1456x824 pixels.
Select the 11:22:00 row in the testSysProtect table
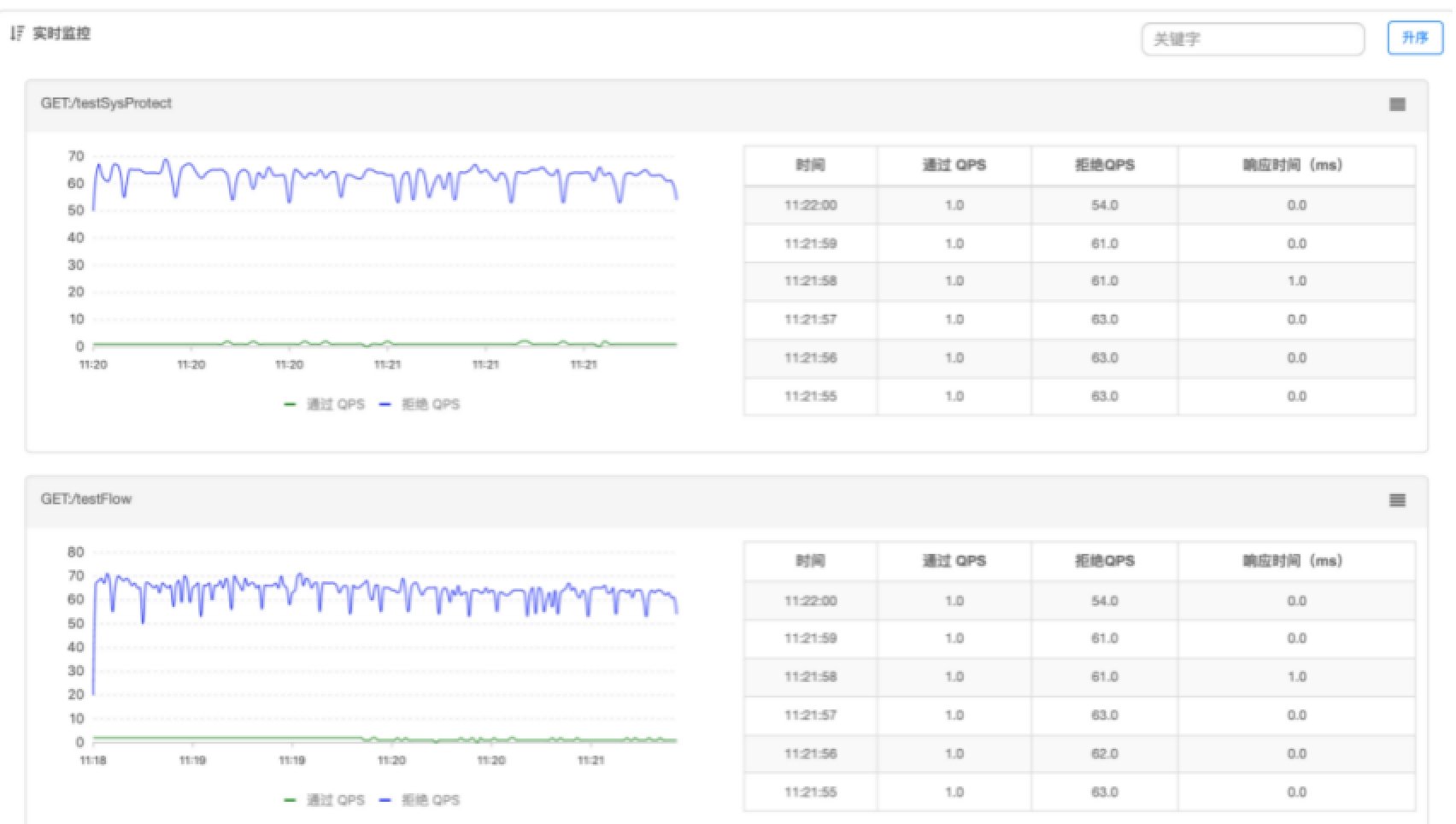(1080, 205)
